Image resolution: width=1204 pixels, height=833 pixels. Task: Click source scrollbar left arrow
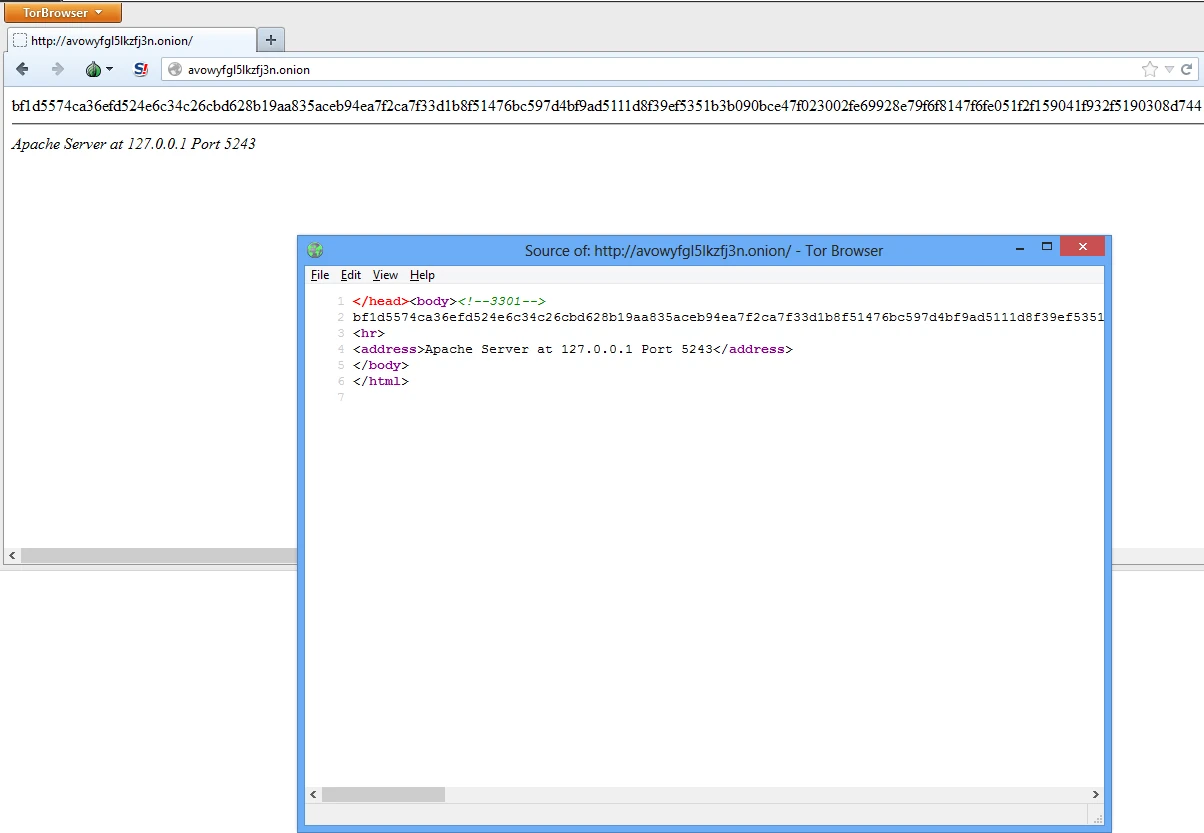click(x=313, y=795)
